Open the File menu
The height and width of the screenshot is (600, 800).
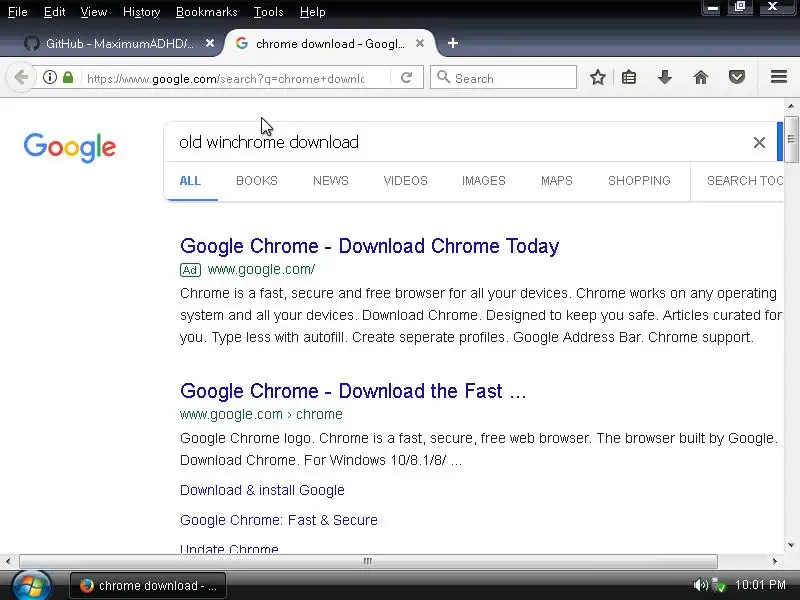pyautogui.click(x=18, y=12)
